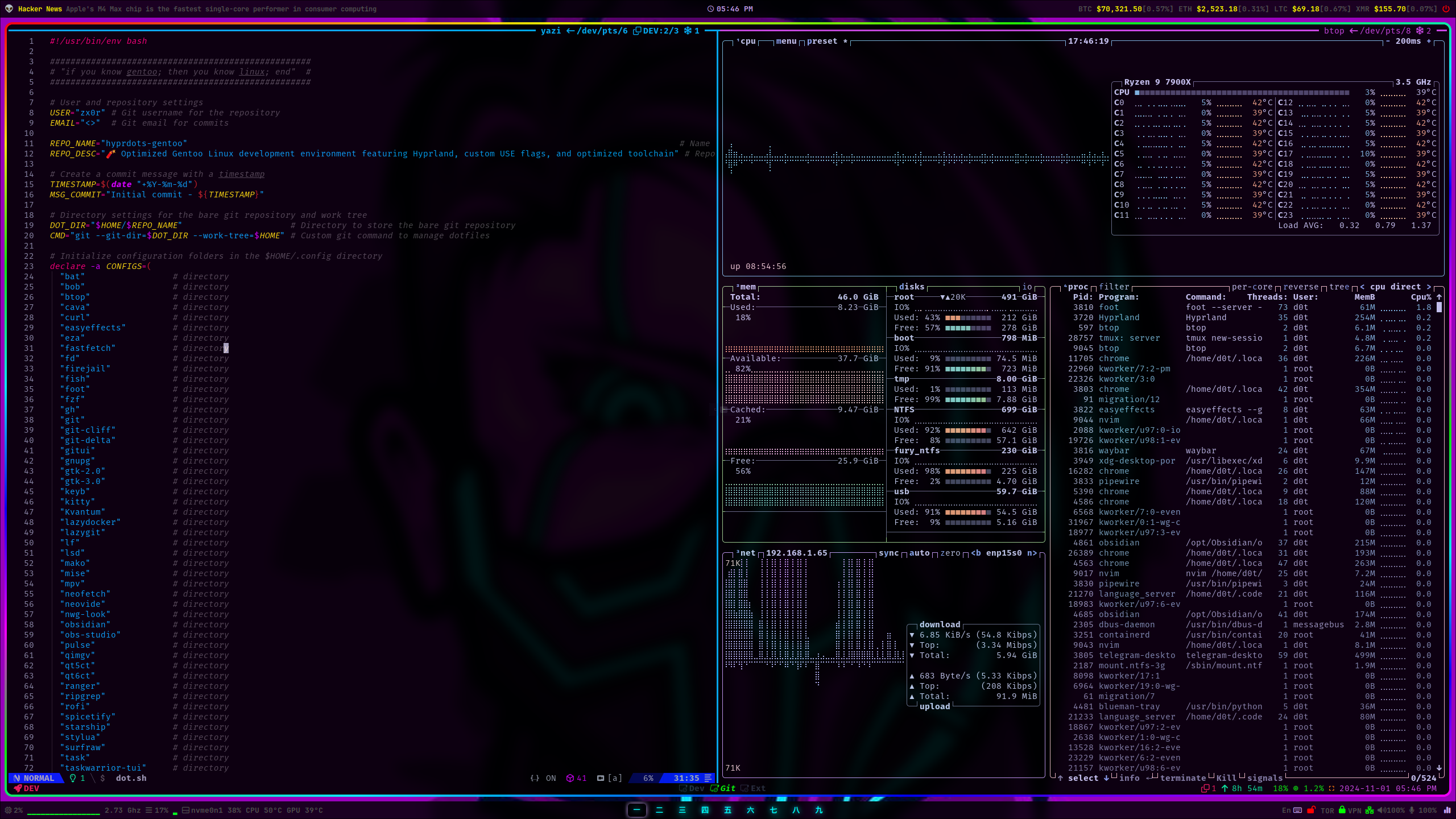
Task: Click left arrow before cpu direct sorting
Action: pos(1362,287)
